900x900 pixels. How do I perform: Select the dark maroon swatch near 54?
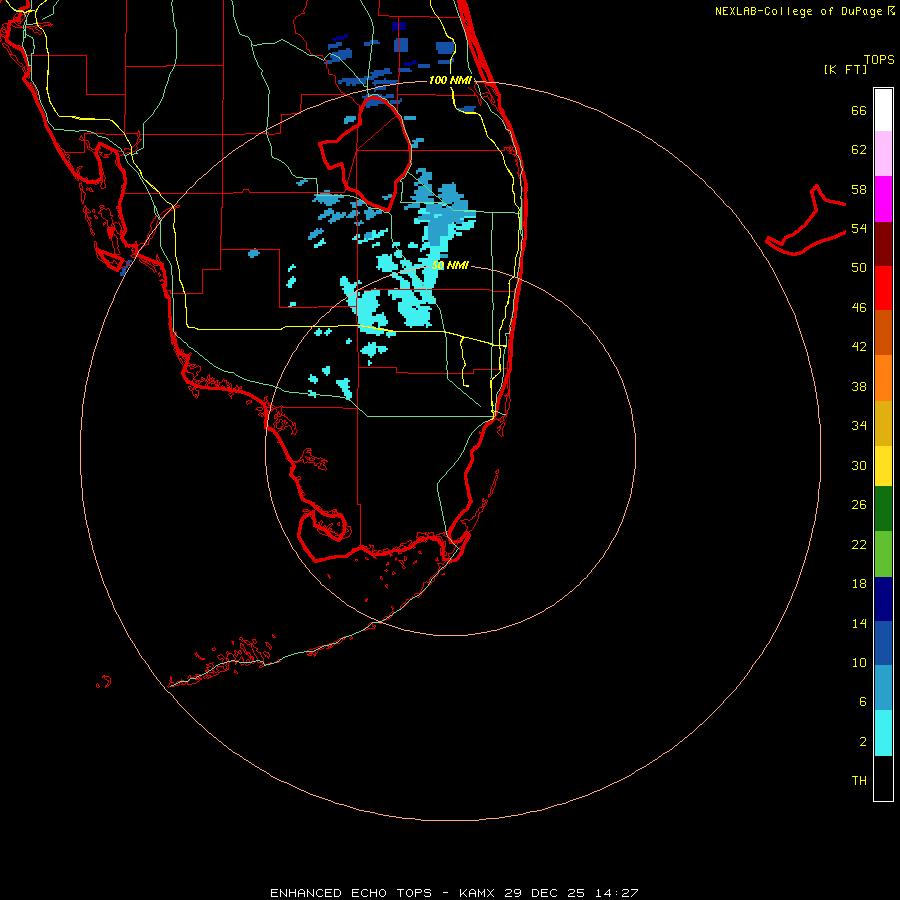(x=883, y=243)
